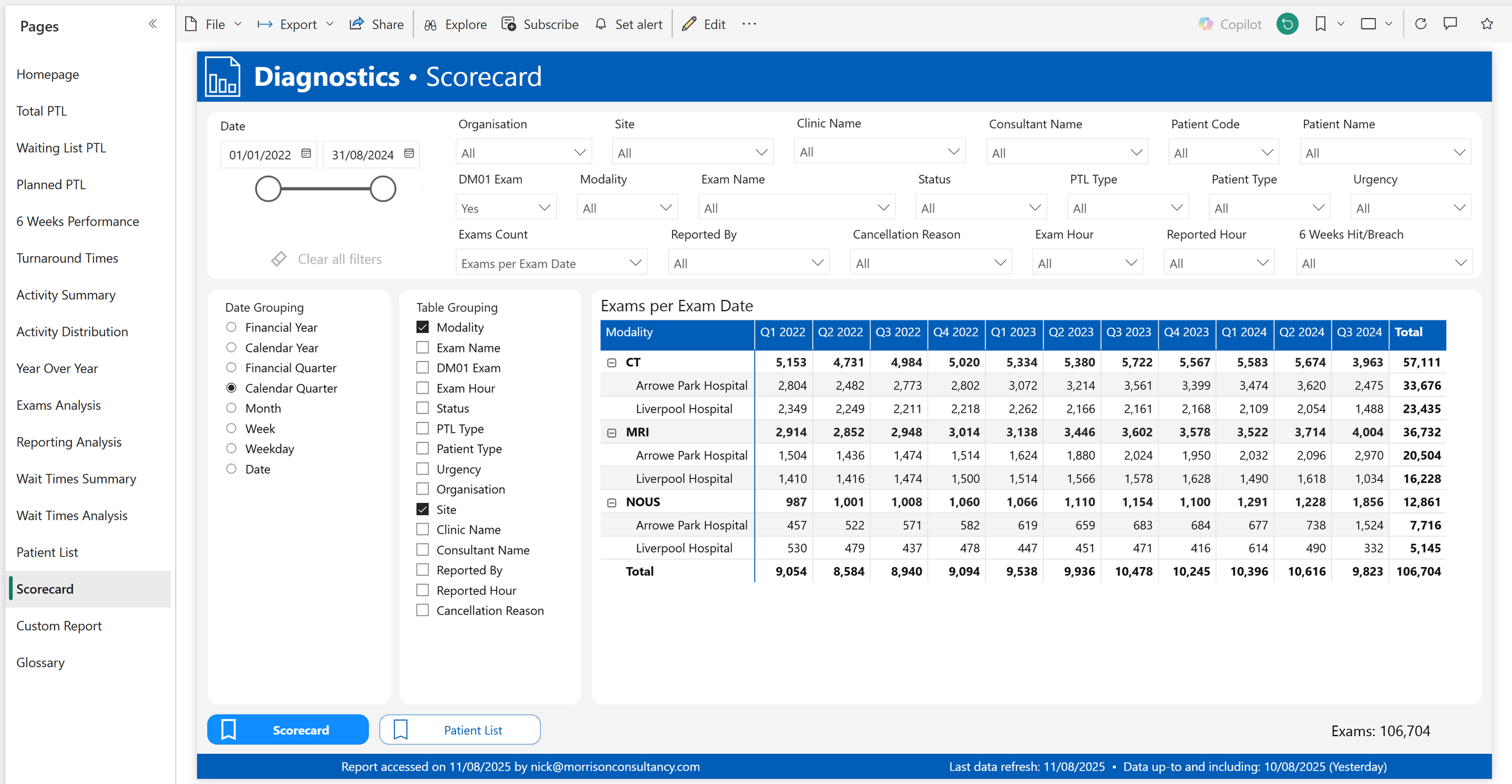Click the Copilot icon
1512x784 pixels.
[1205, 24]
